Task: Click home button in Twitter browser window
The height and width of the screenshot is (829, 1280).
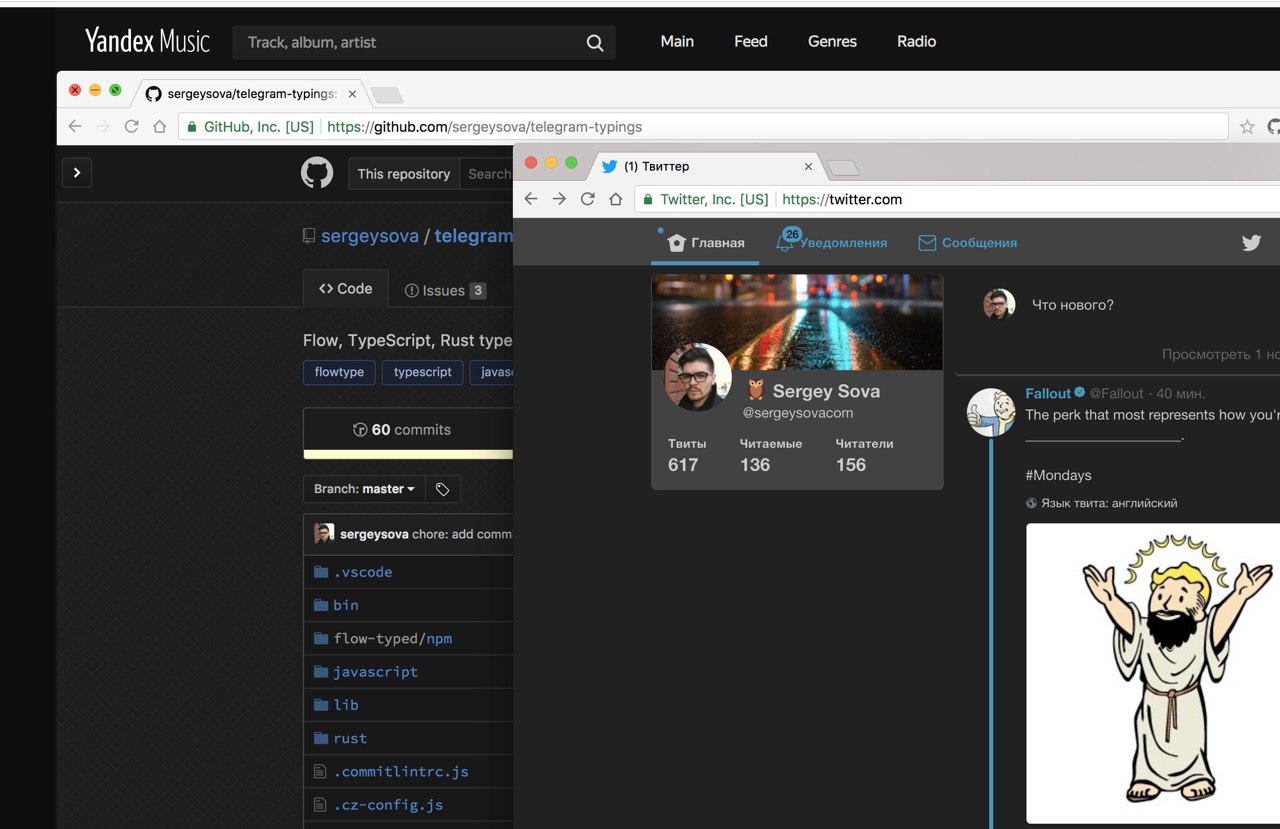Action: [615, 199]
